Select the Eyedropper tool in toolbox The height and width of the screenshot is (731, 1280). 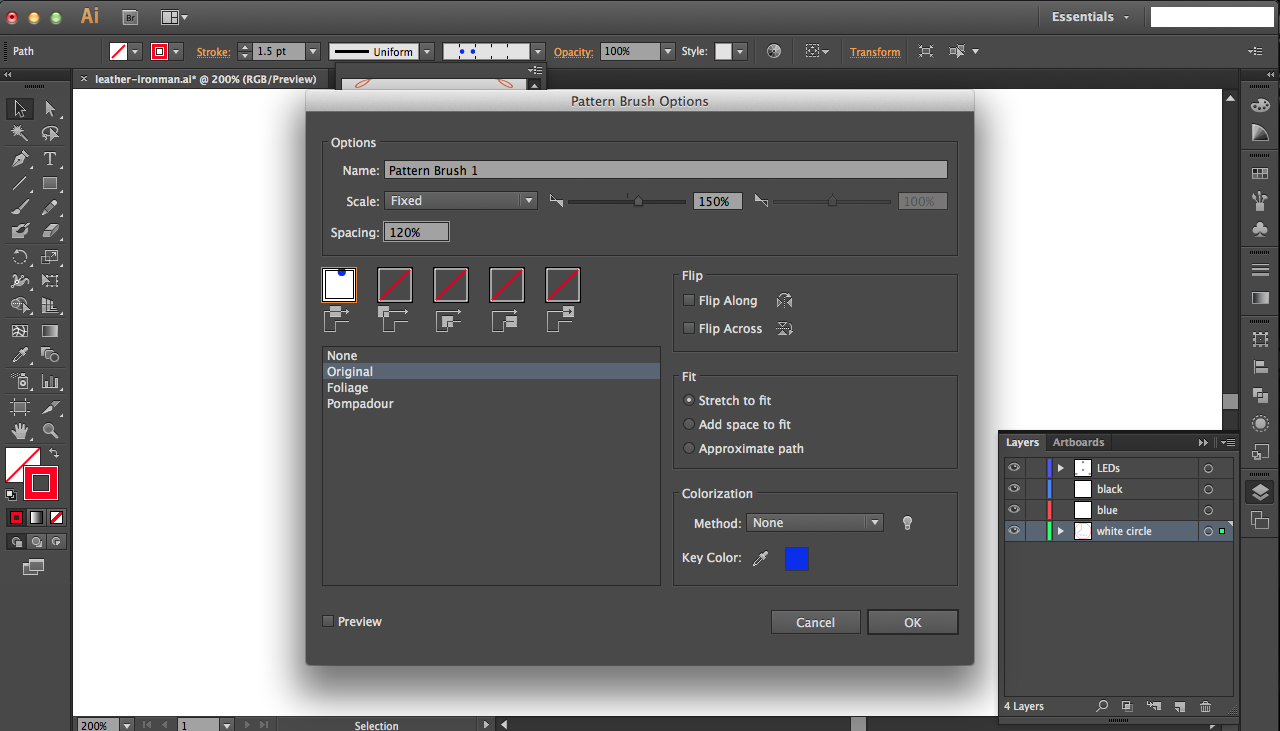click(x=19, y=355)
